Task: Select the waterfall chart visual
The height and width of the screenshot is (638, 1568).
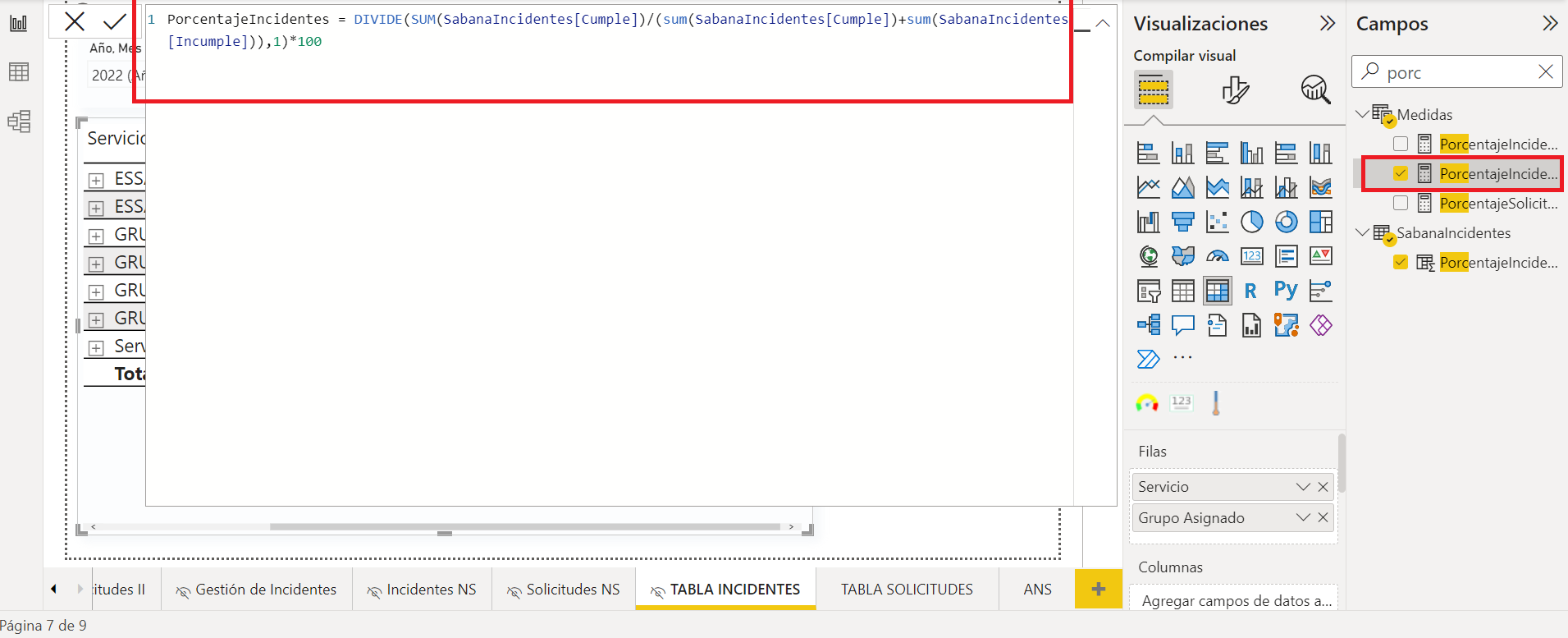Action: coord(1148,222)
